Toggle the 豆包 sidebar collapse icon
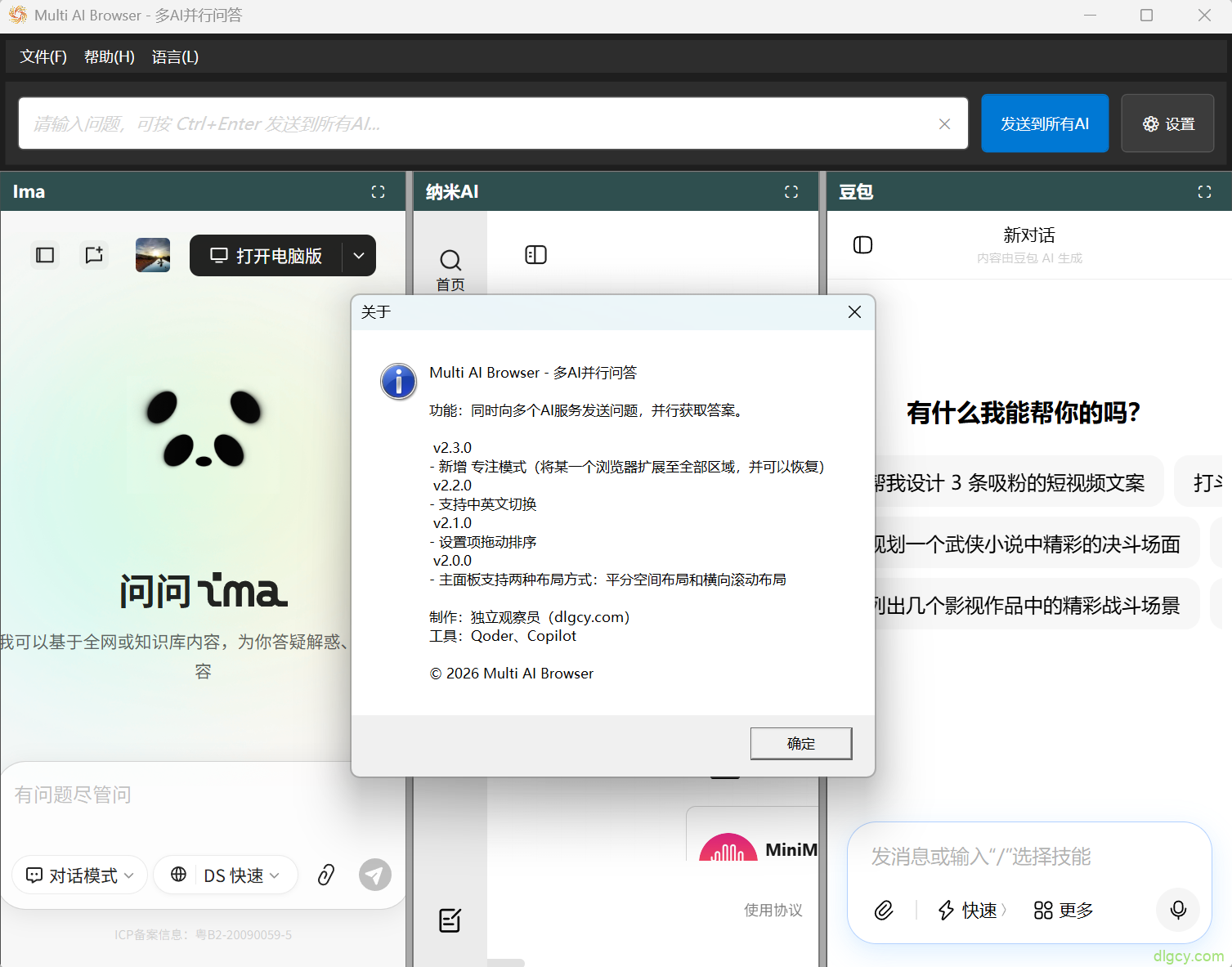This screenshot has width=1232, height=967. click(x=862, y=245)
